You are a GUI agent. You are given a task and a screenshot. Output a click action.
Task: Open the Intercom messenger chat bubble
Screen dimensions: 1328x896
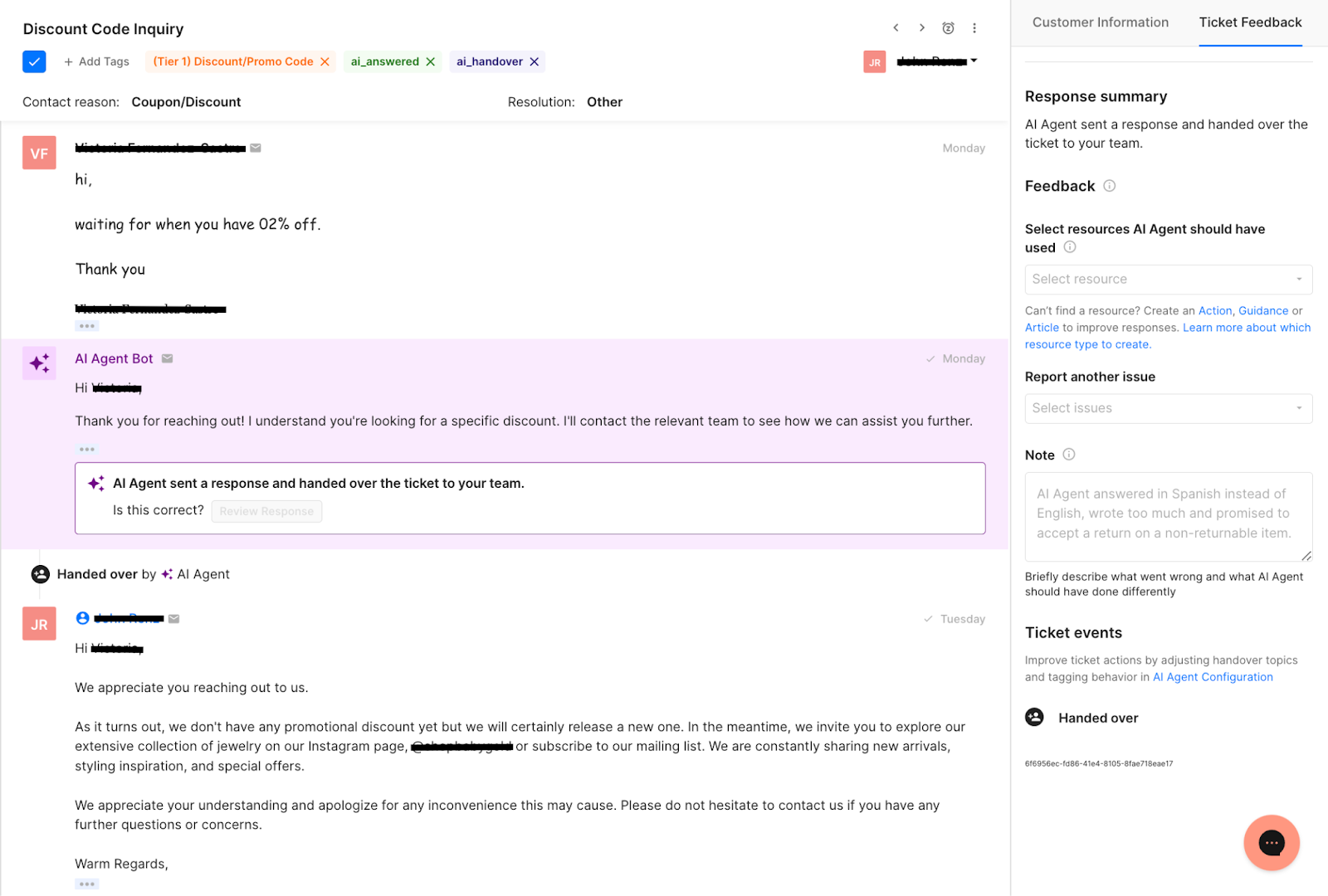pos(1271,842)
